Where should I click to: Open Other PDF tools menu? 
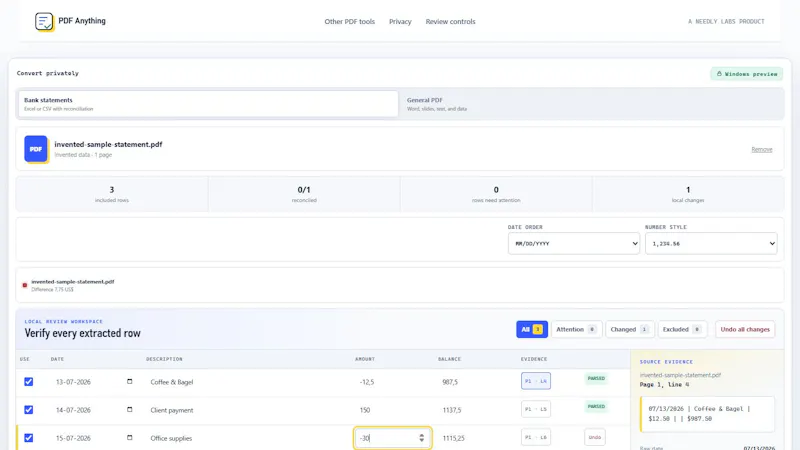point(349,21)
